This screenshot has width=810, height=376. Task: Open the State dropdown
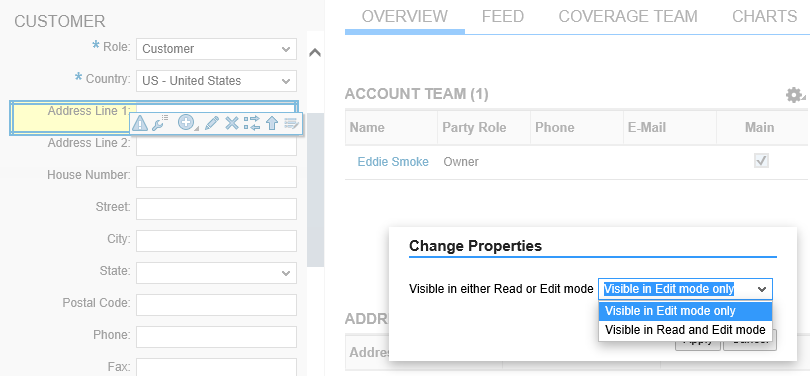(216, 273)
